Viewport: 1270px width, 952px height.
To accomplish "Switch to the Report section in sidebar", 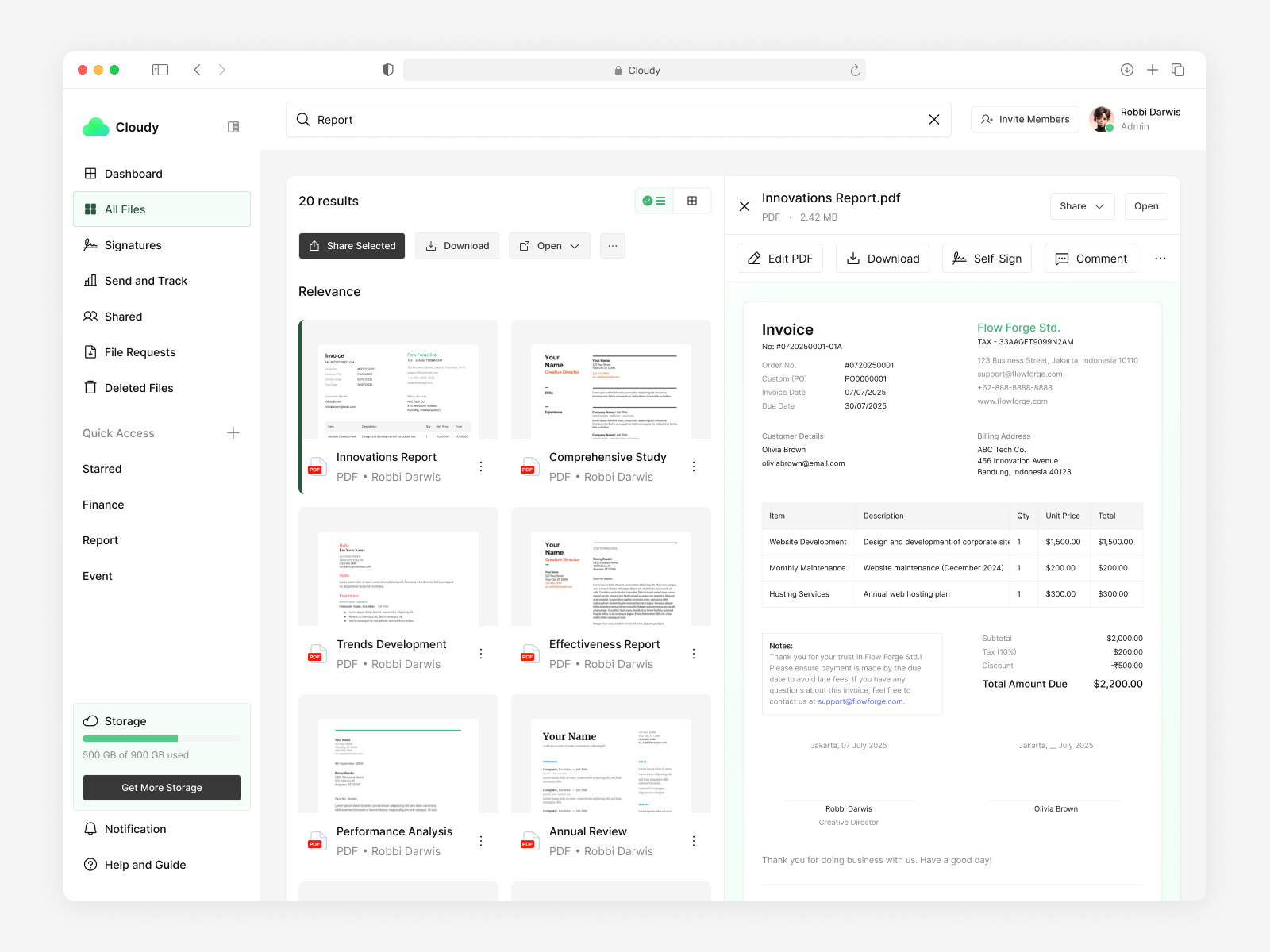I will pyautogui.click(x=100, y=540).
